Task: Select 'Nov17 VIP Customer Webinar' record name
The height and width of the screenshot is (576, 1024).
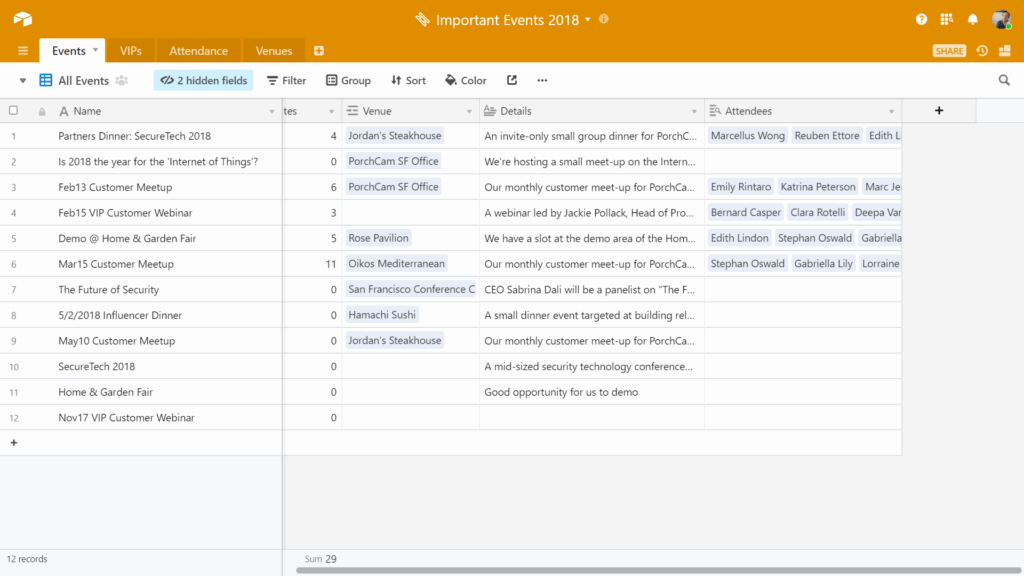Action: 126,417
